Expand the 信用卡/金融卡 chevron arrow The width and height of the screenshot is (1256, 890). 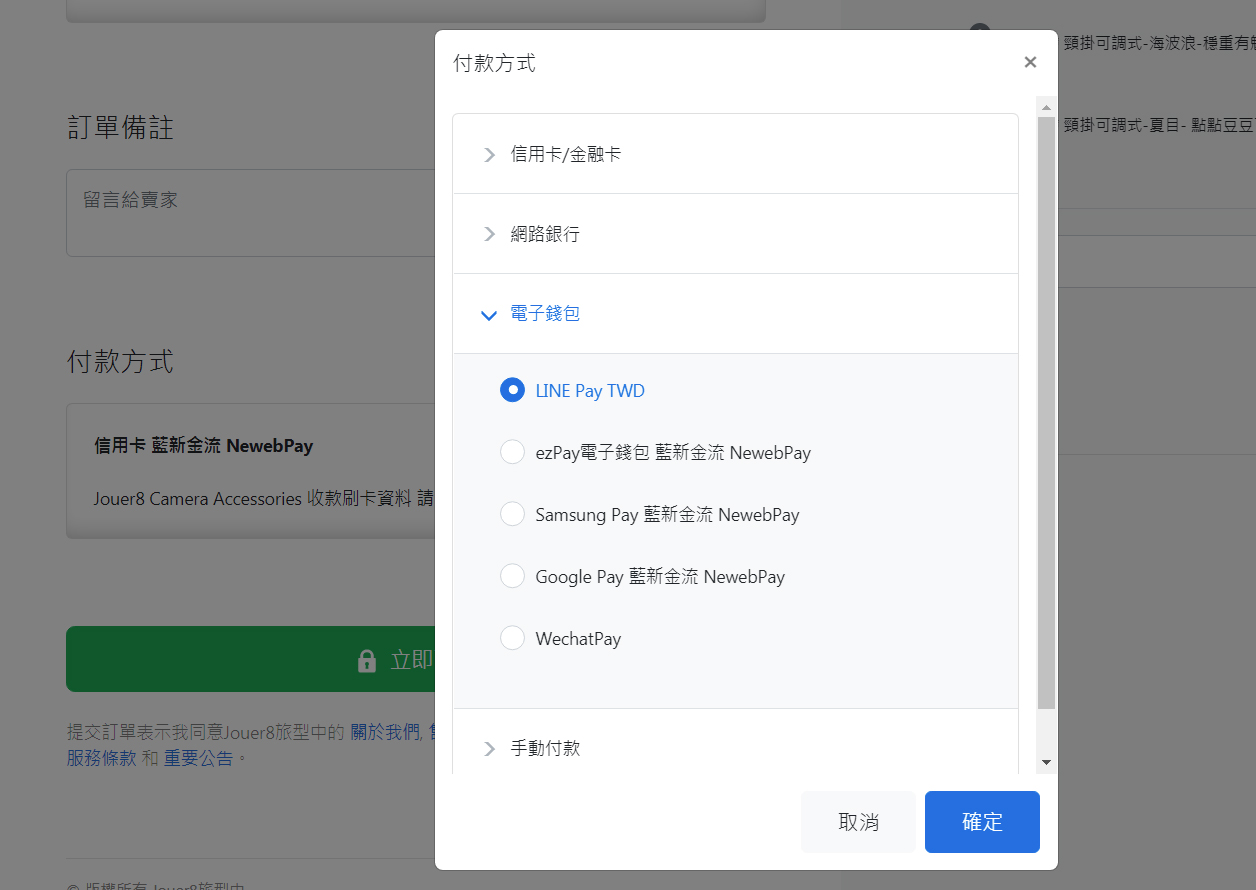489,155
